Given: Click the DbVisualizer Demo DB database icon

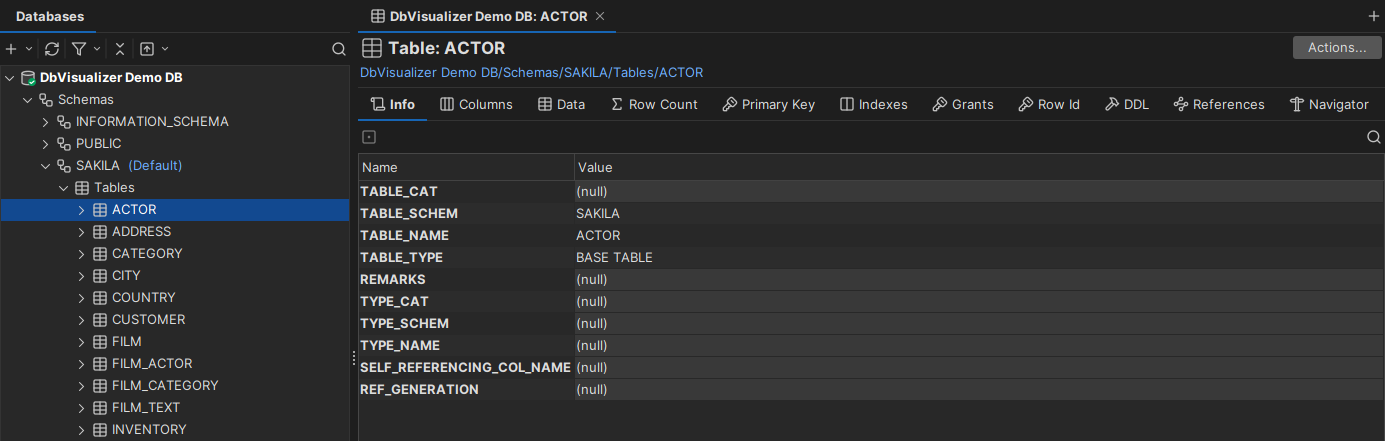Looking at the screenshot, I should [x=29, y=78].
